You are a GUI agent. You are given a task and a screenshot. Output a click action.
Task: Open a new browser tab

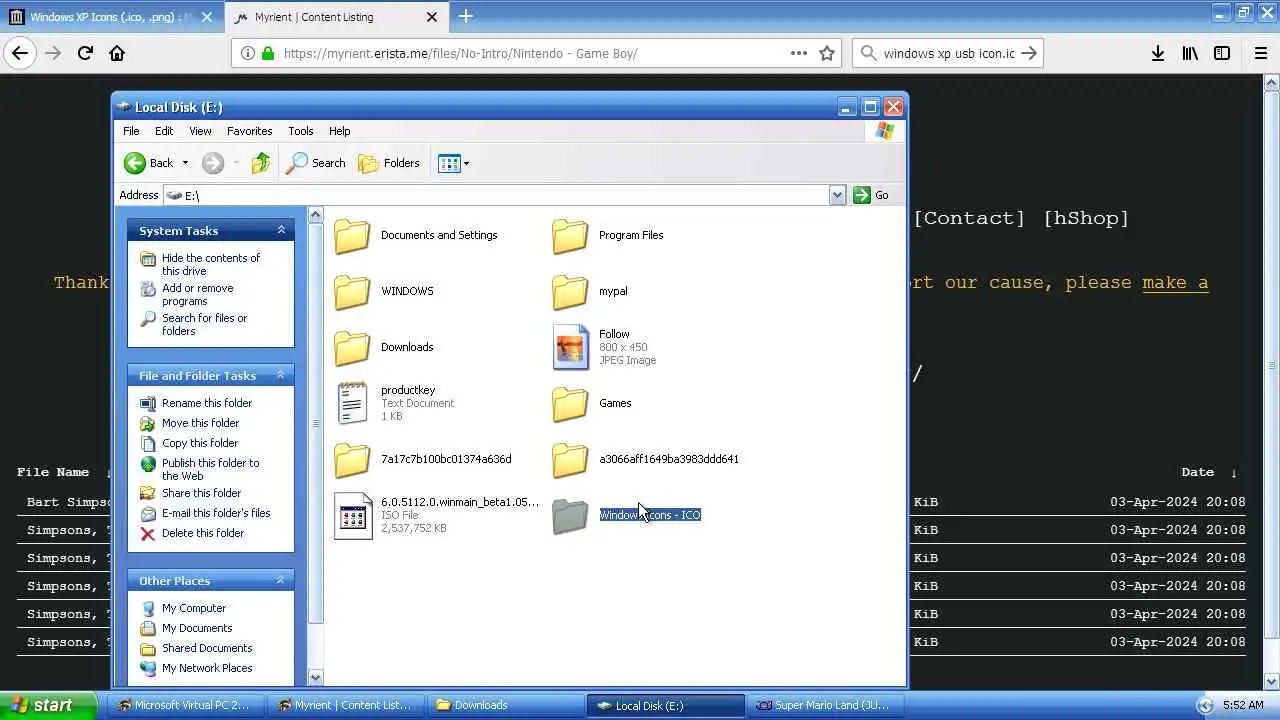[x=465, y=16]
